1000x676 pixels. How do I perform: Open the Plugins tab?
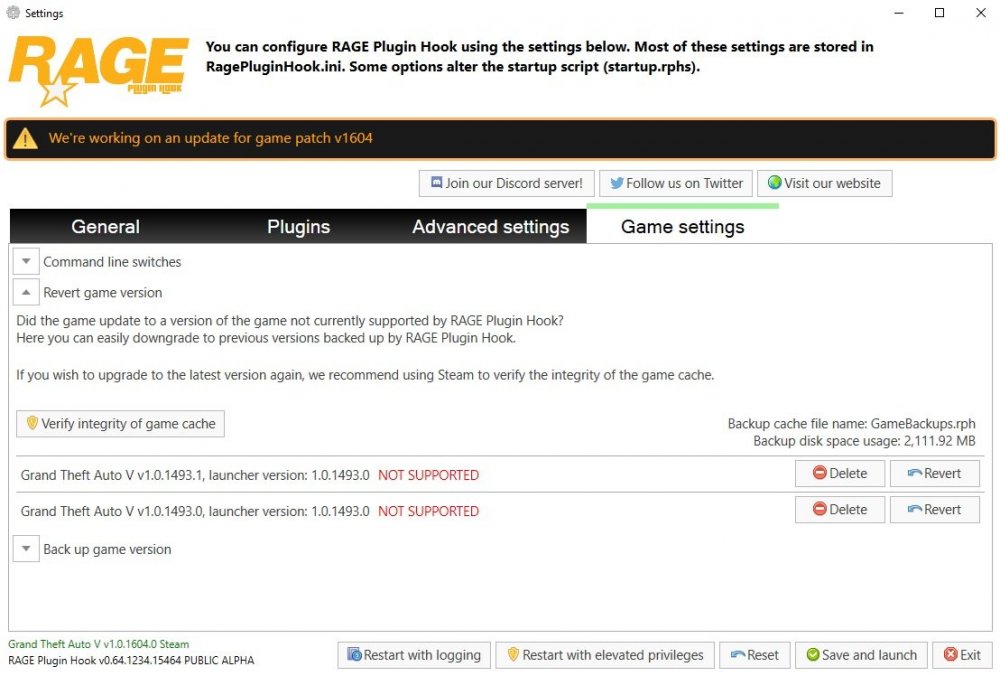(298, 226)
